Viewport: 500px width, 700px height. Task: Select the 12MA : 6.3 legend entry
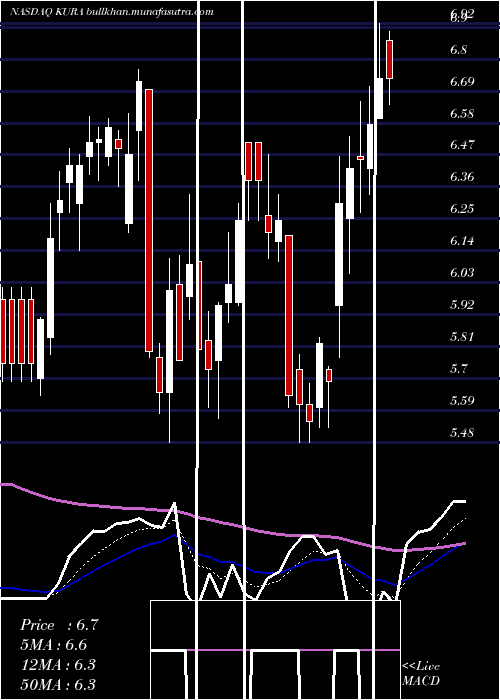(x=59, y=665)
